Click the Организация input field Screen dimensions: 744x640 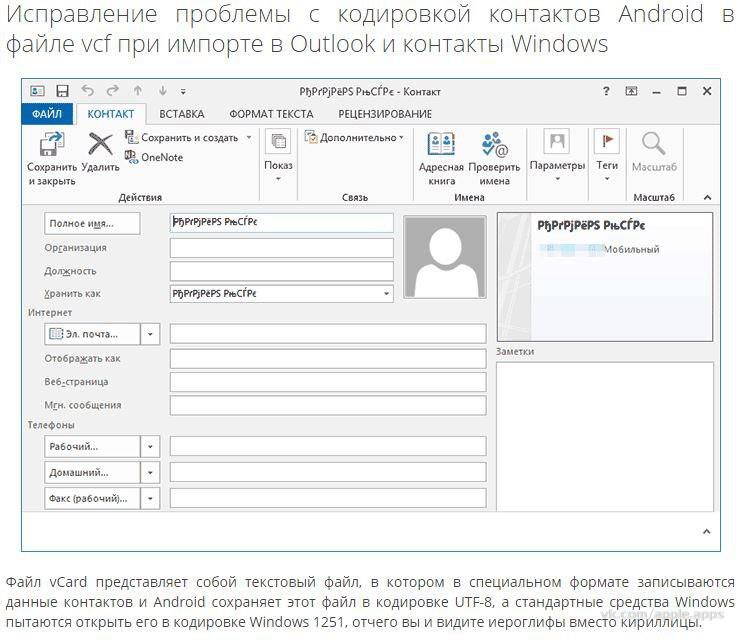click(281, 248)
